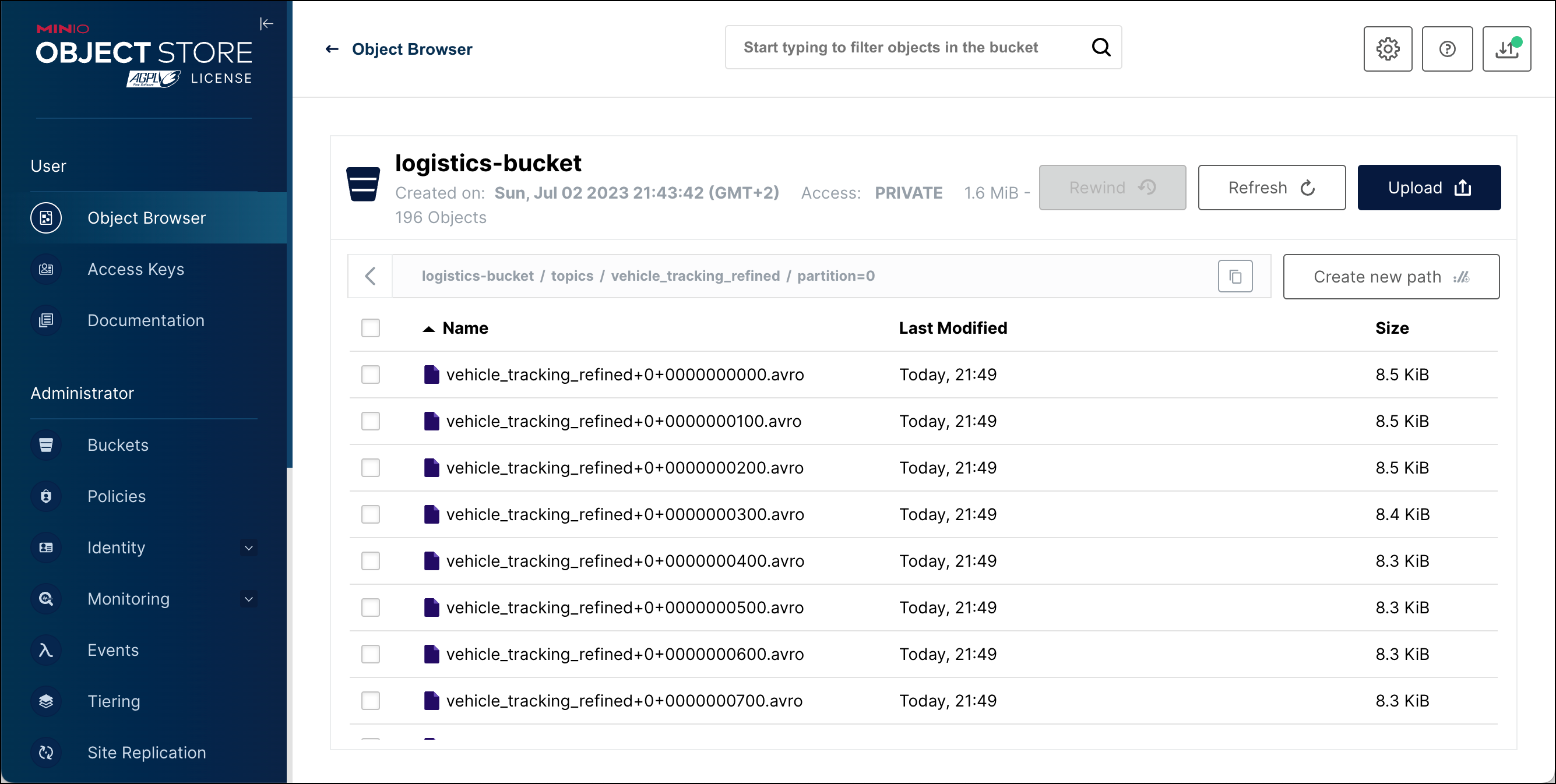The image size is (1556, 784).
Task: Open the downloads/uploads manager icon
Action: (x=1506, y=49)
